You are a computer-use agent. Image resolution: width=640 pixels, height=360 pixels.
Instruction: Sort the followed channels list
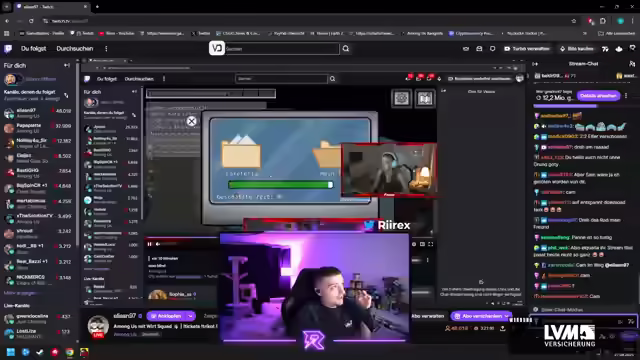pos(66,95)
